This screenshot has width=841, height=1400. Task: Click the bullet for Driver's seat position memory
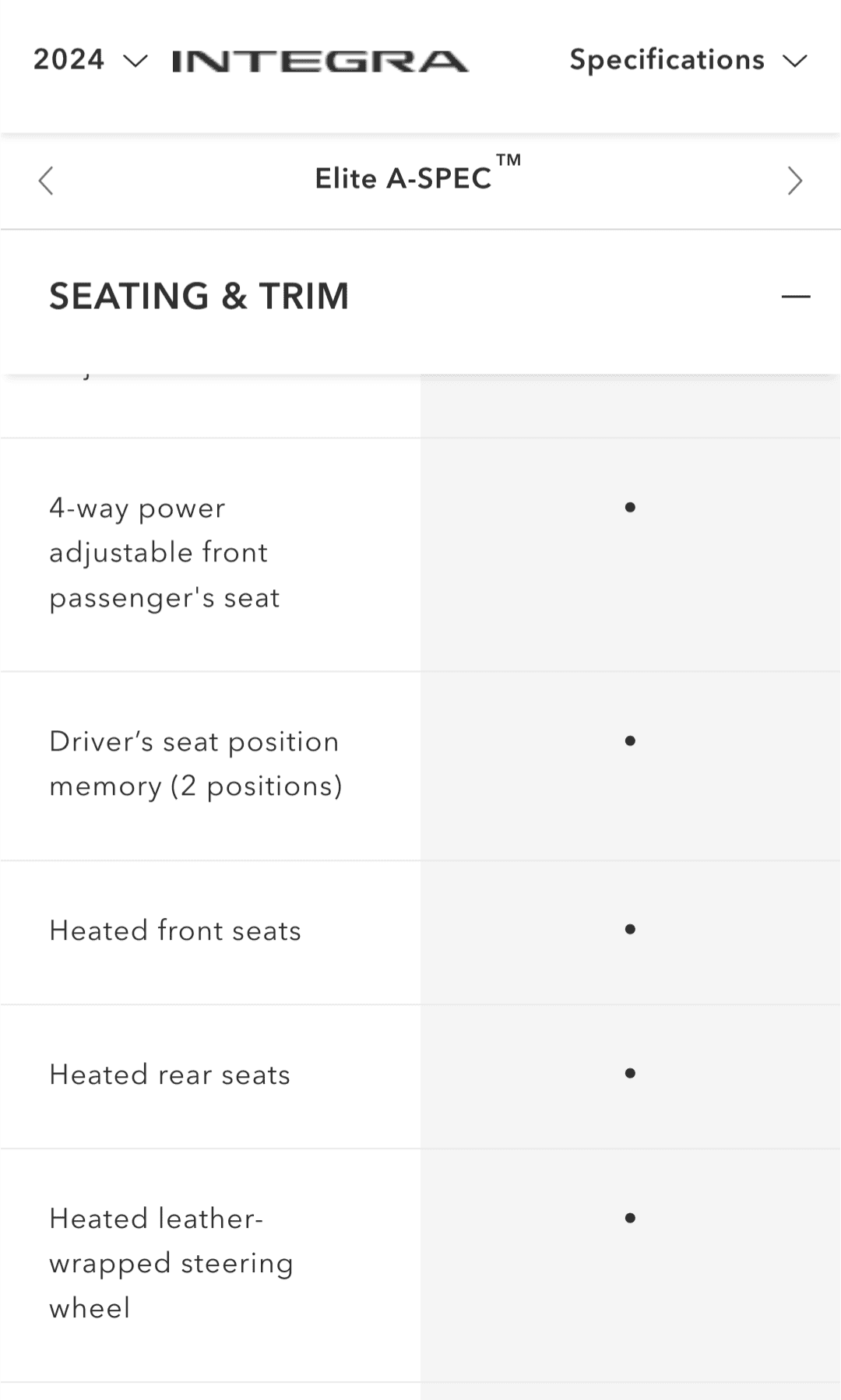[630, 740]
